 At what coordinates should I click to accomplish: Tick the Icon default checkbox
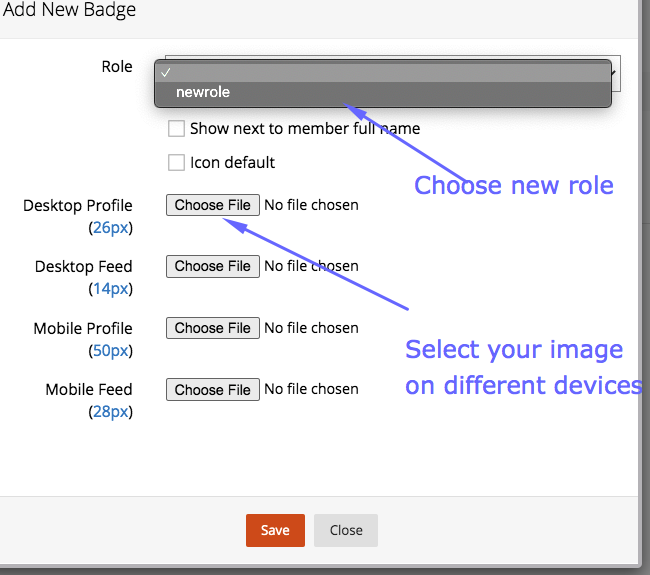tap(176, 163)
